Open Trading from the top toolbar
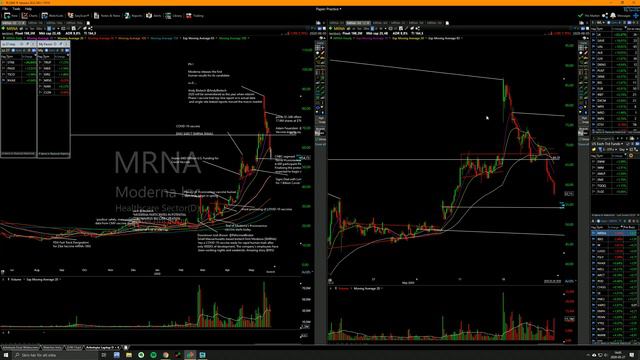The width and height of the screenshot is (640, 360). point(195,16)
